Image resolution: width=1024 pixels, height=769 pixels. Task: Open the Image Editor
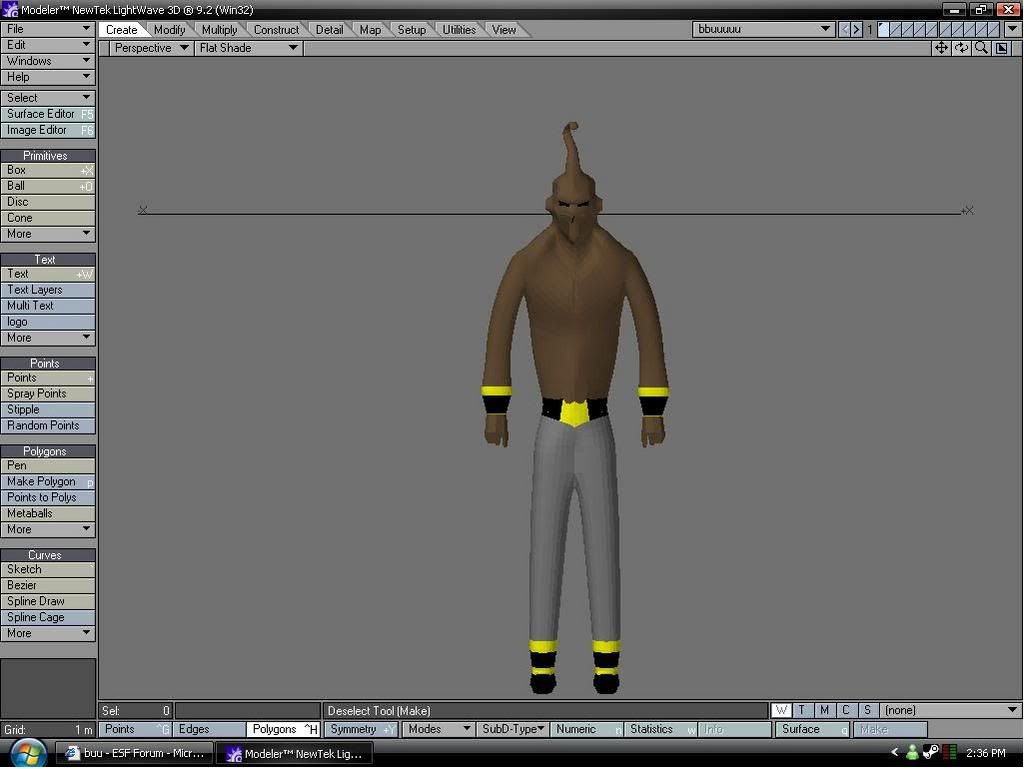[x=48, y=131]
